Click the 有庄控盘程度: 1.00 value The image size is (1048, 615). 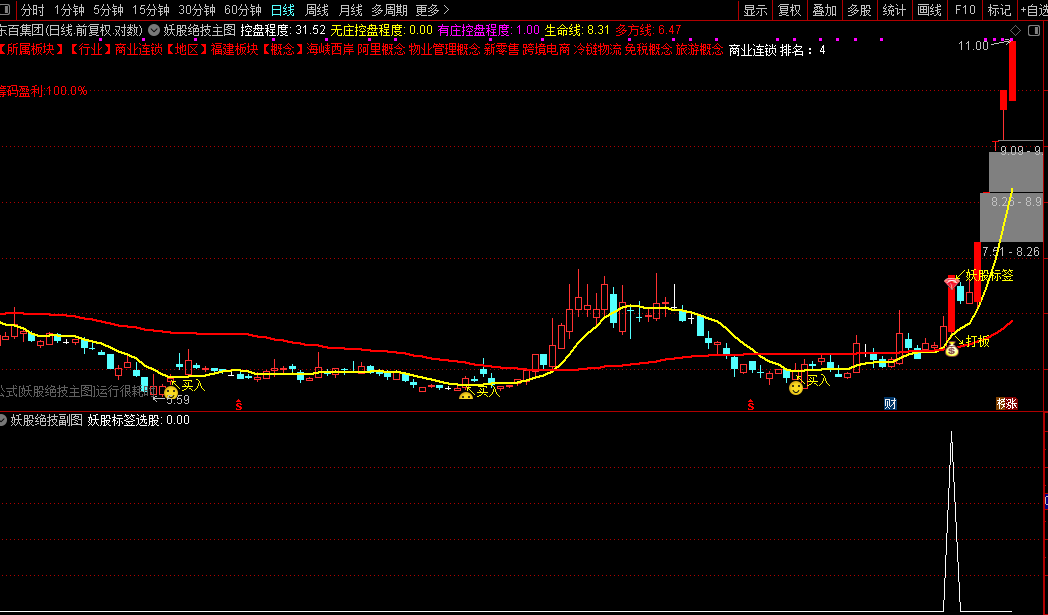click(489, 30)
